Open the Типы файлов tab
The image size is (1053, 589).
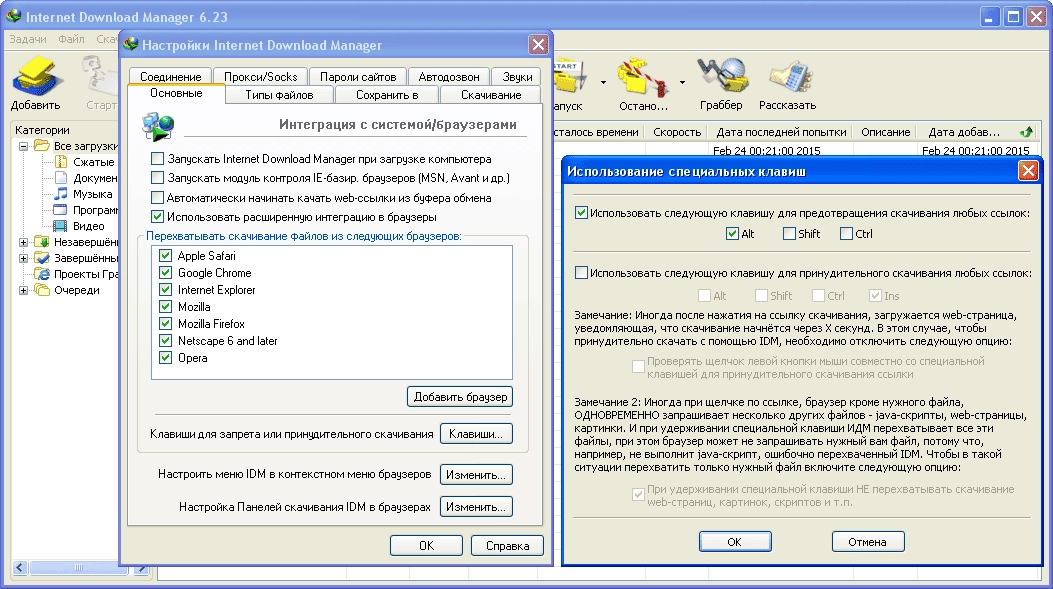pyautogui.click(x=279, y=95)
